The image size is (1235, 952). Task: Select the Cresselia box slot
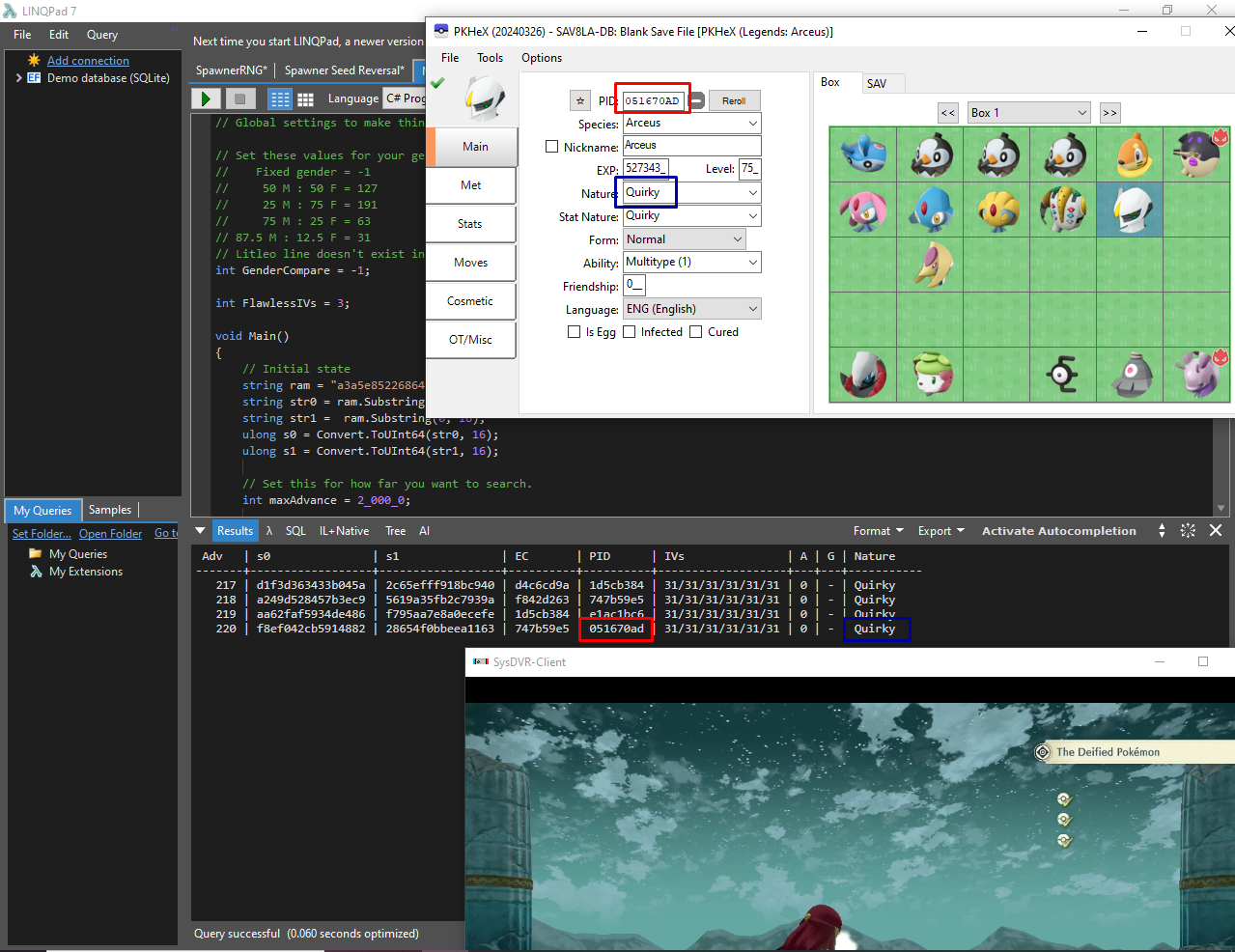click(x=930, y=265)
